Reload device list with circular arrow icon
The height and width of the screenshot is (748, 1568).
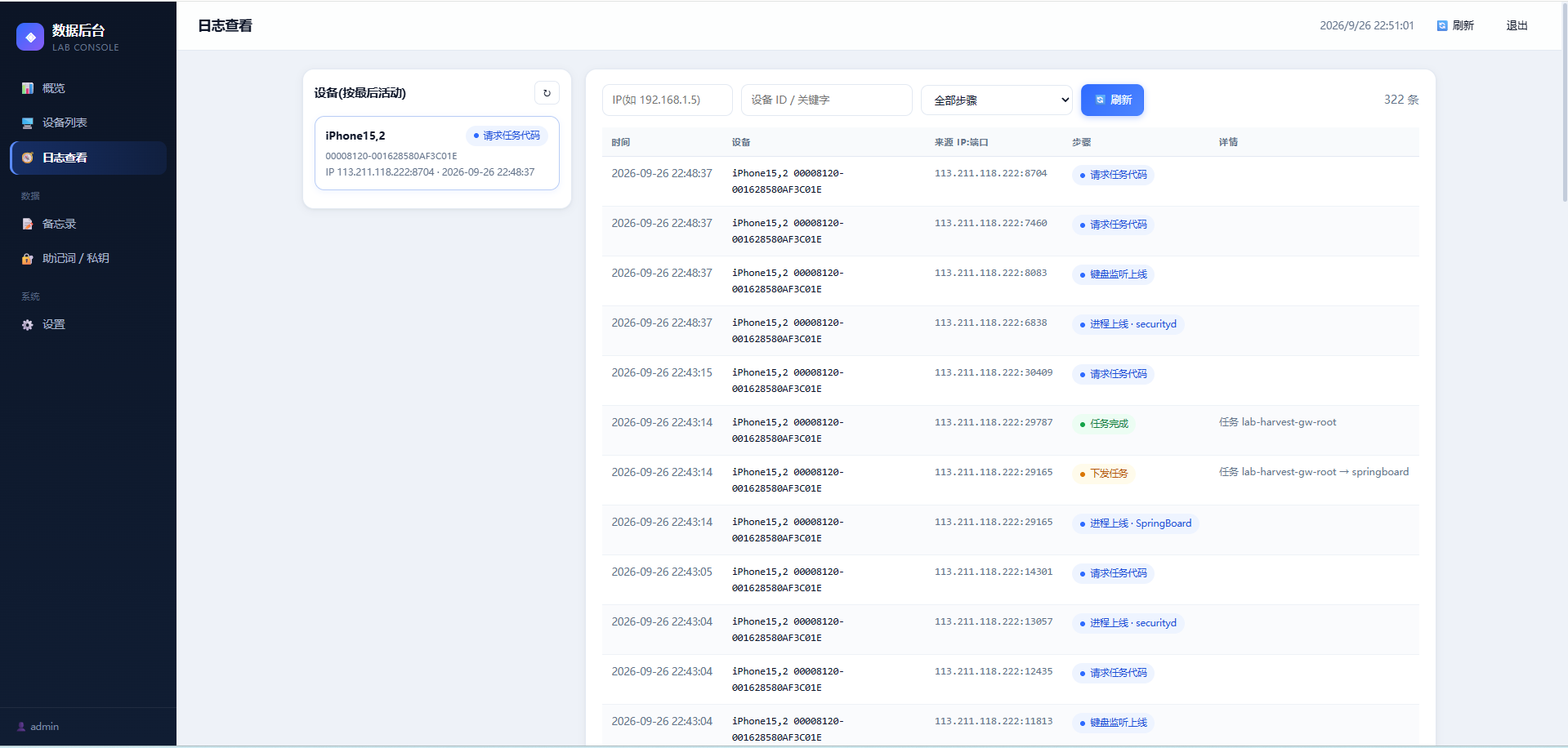click(547, 93)
